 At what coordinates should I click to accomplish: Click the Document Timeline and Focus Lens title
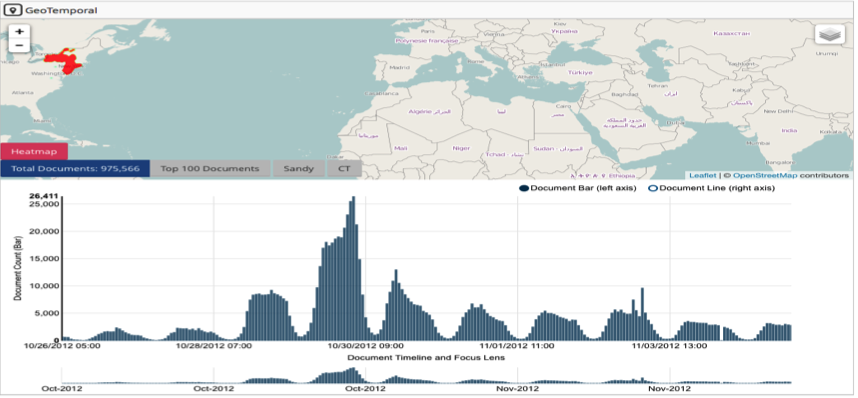426,357
